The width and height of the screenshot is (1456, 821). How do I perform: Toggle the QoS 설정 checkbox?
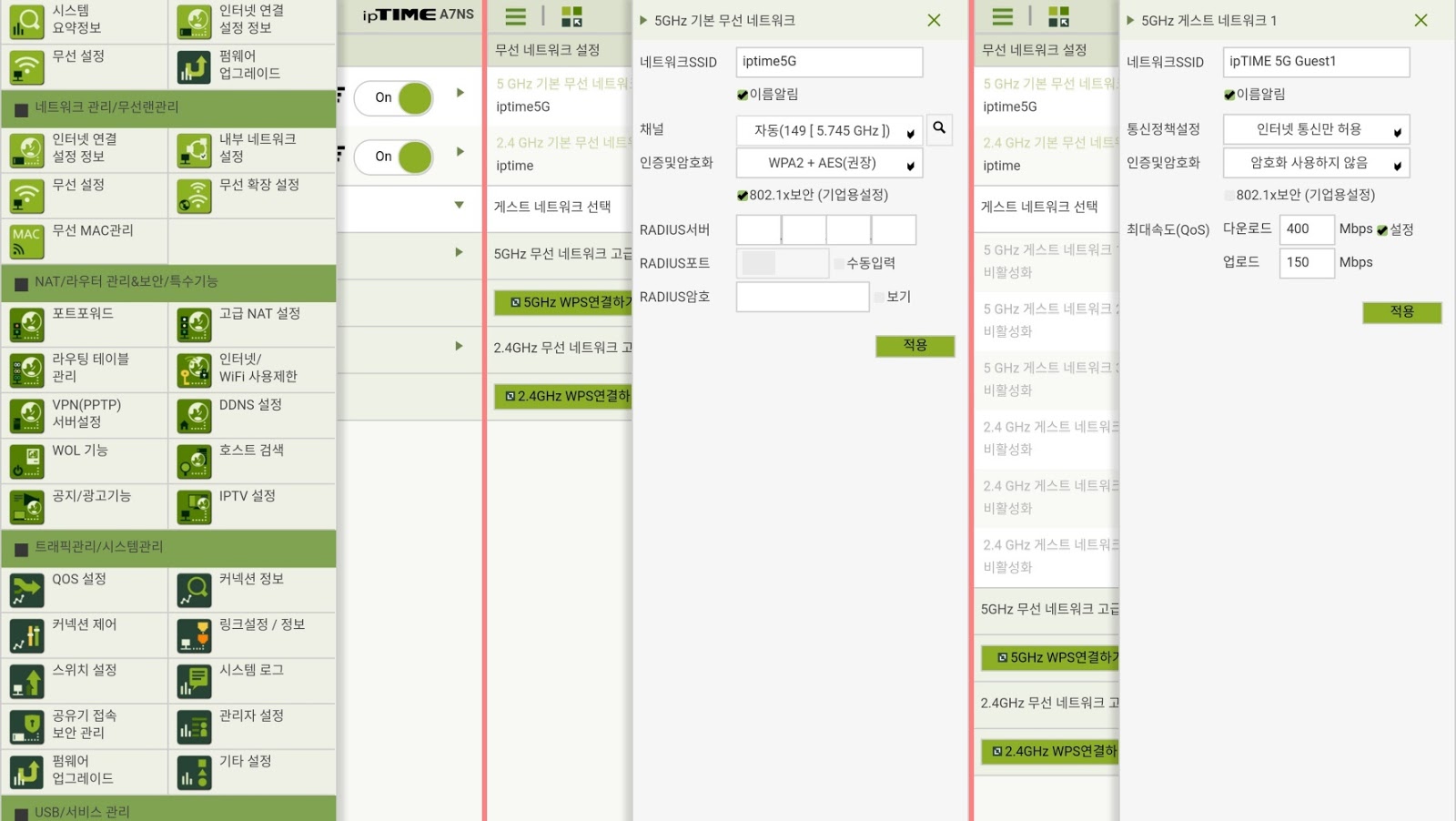point(1382,230)
